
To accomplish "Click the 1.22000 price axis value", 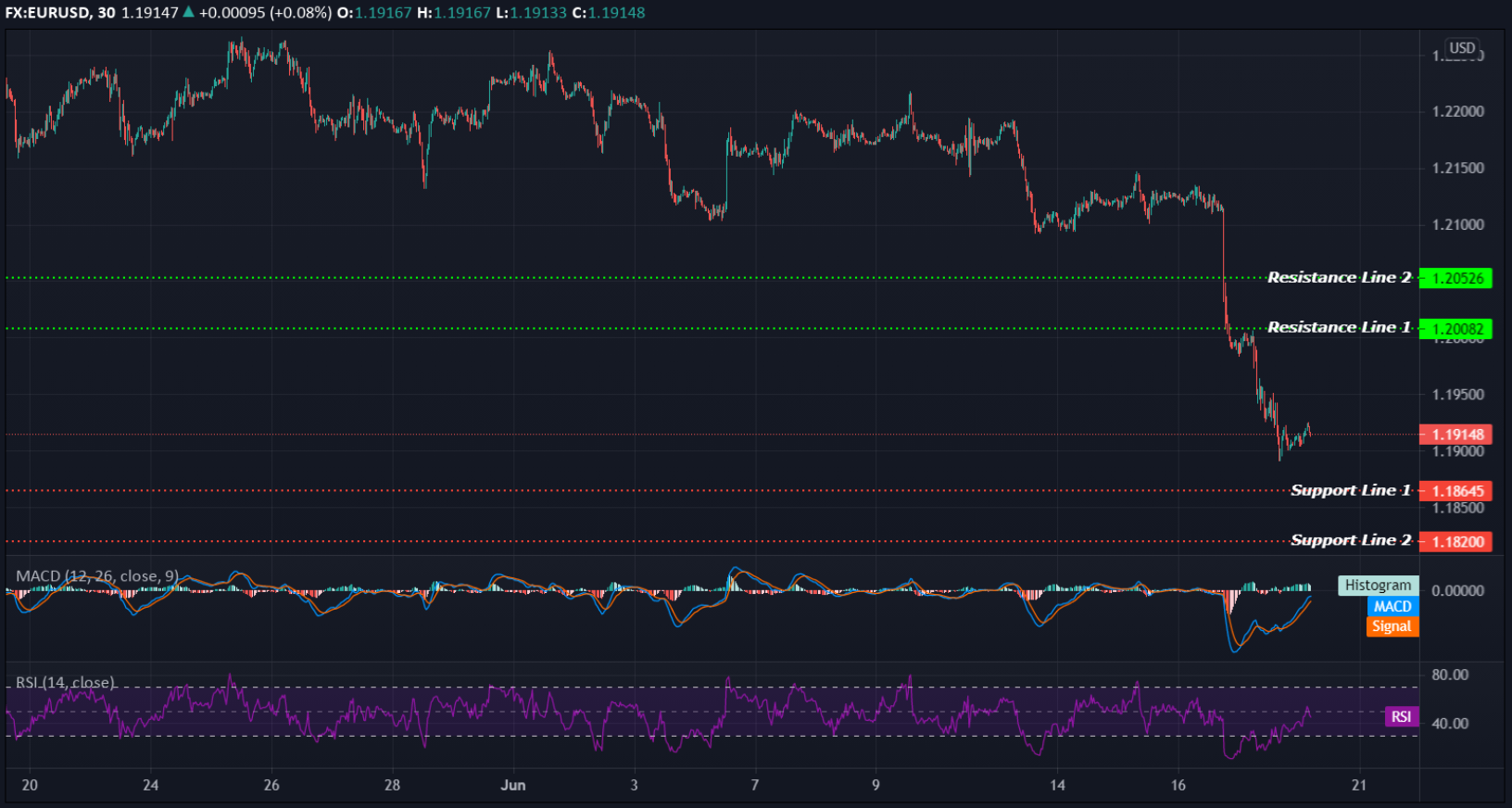I will tap(1457, 111).
